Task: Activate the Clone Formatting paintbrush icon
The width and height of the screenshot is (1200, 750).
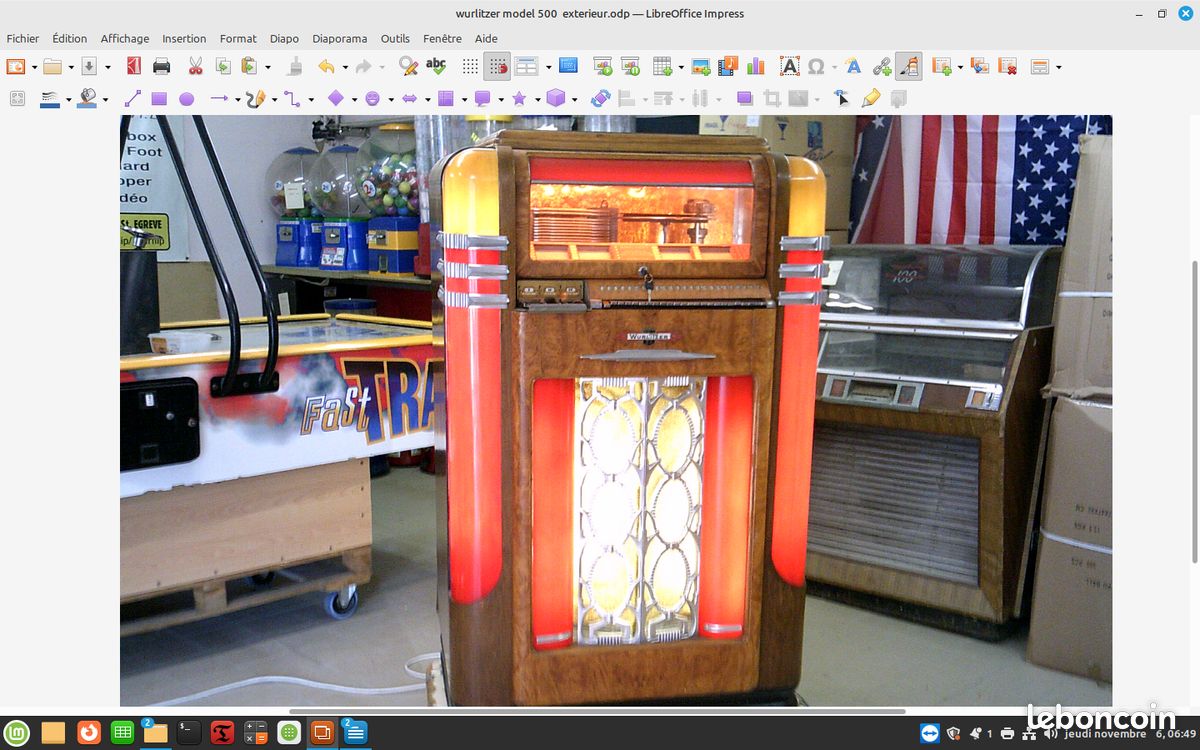Action: 293,66
